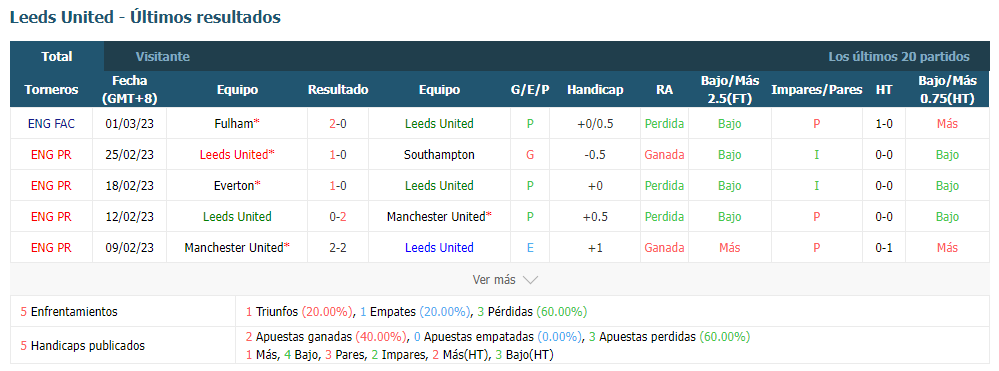Screen dimensions: 999x371
Task: Click Manchester United in the 12/02/23 row
Action: tap(436, 217)
